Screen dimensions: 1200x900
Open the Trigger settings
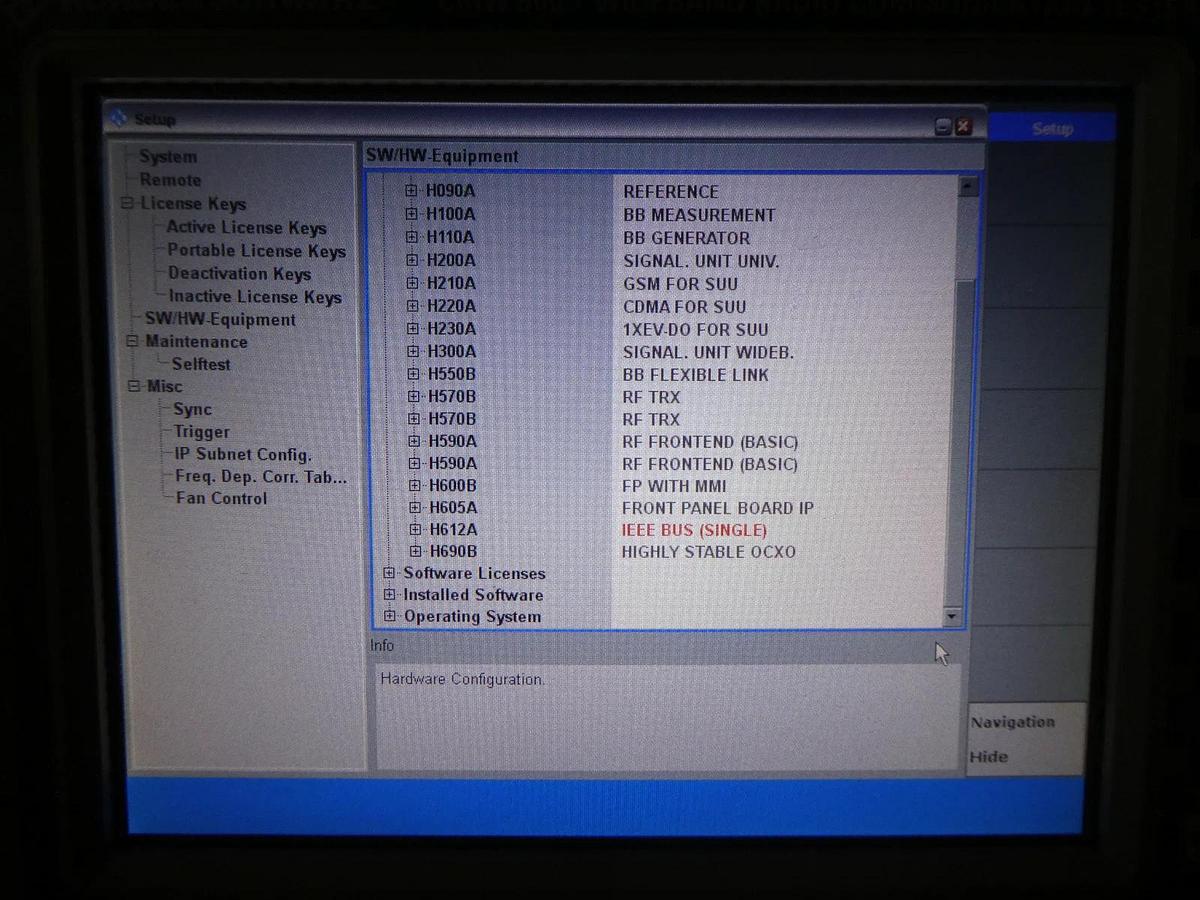tap(202, 432)
